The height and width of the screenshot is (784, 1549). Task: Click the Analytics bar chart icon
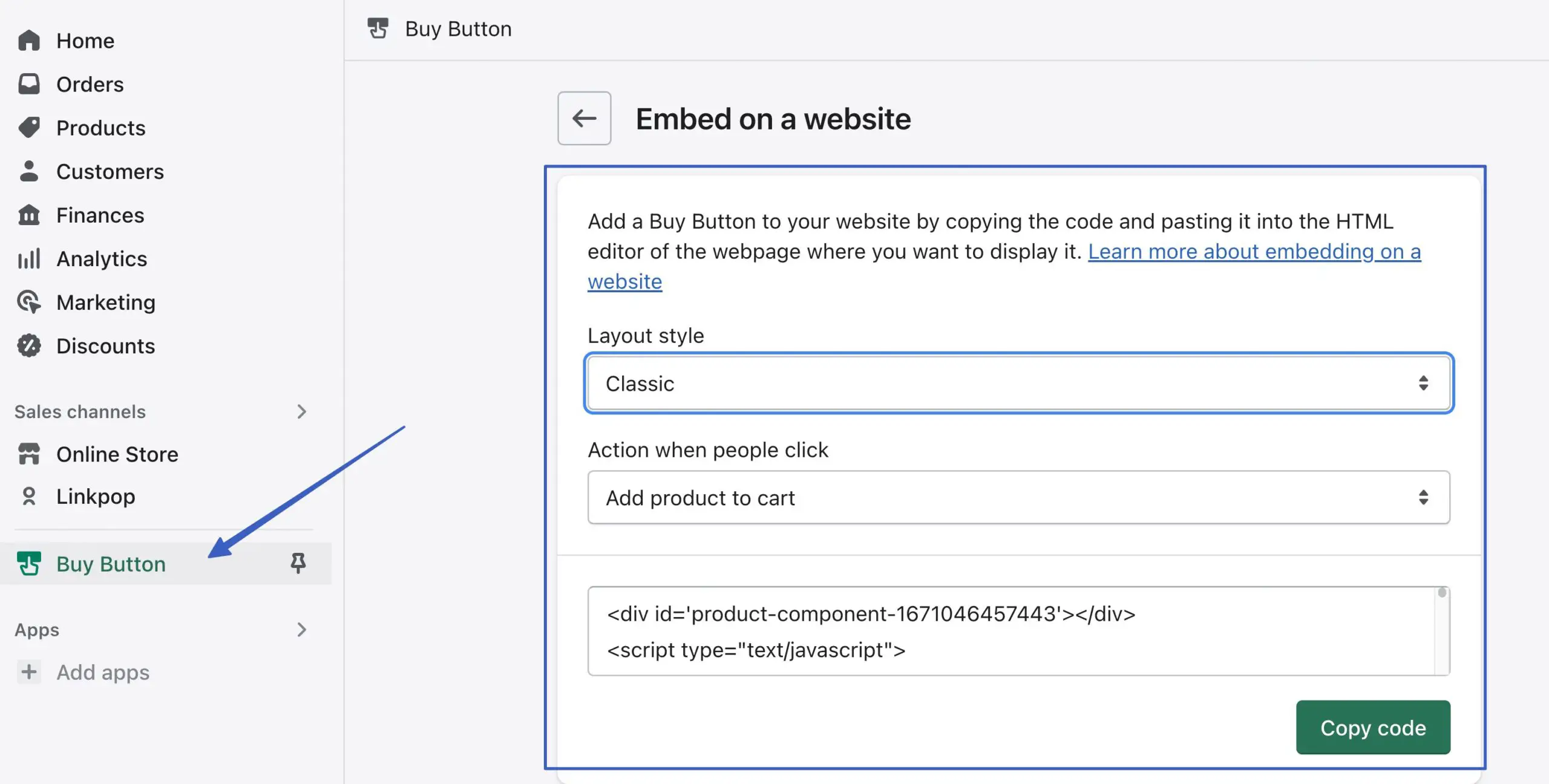pyautogui.click(x=28, y=258)
